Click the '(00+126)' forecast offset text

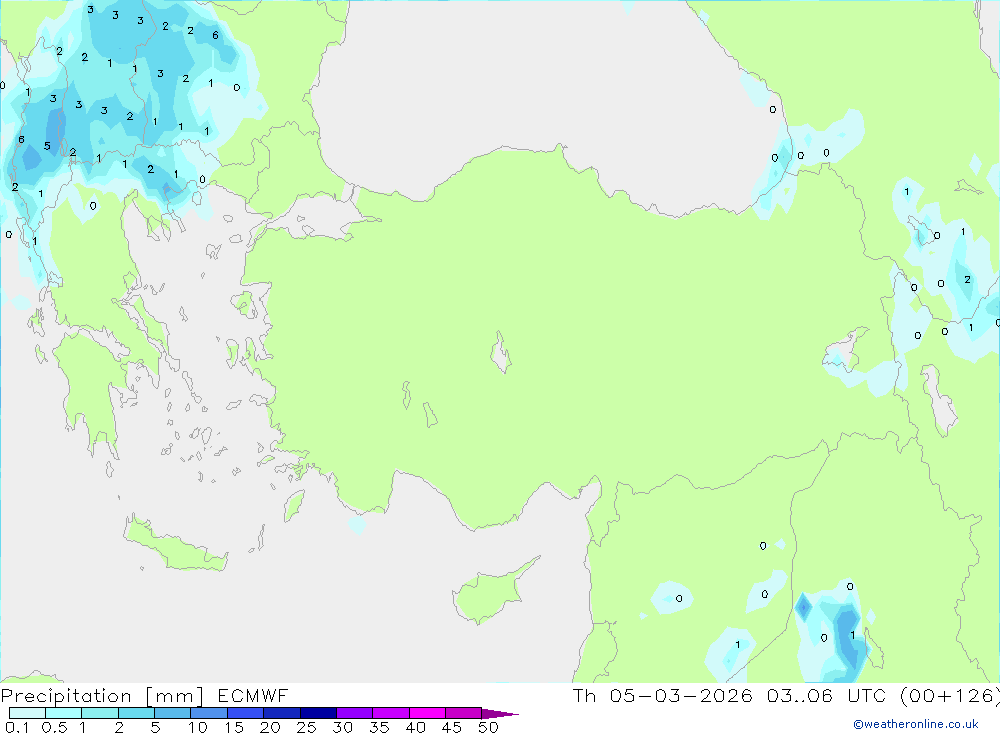point(949,695)
